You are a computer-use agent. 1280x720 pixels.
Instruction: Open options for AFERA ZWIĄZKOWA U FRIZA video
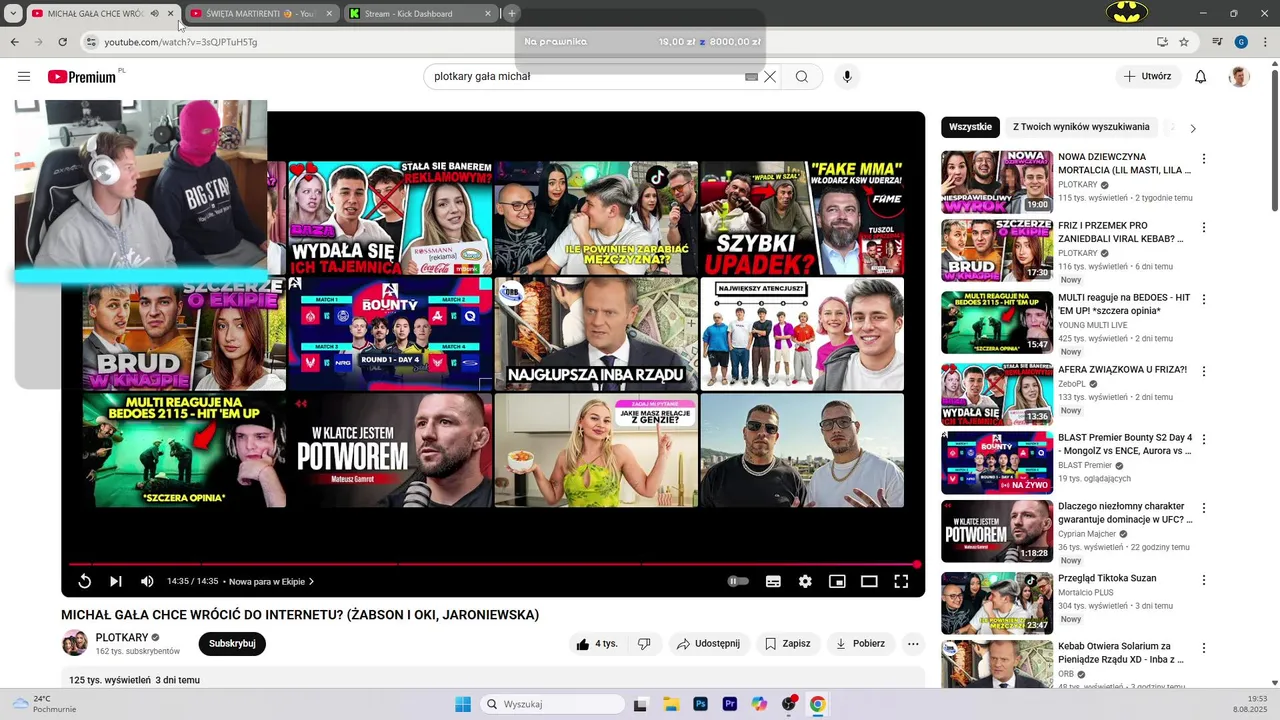(x=1204, y=371)
